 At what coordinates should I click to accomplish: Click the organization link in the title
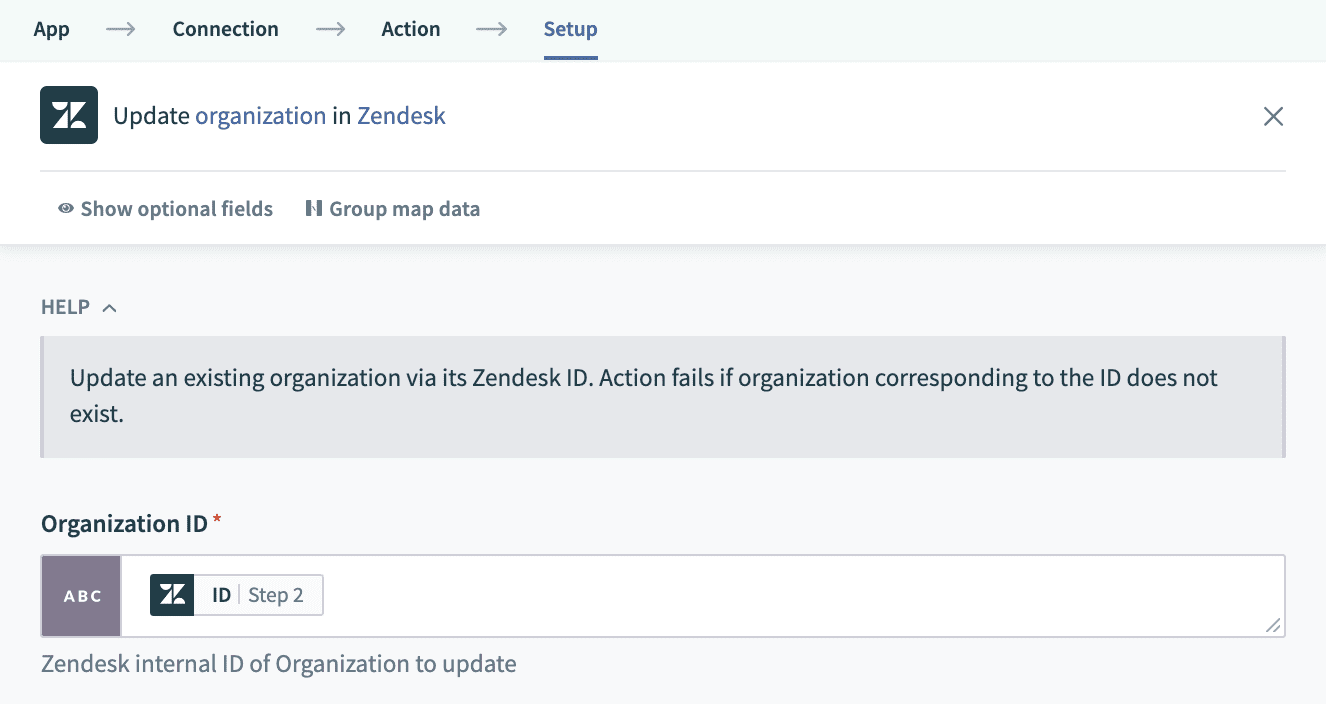260,115
